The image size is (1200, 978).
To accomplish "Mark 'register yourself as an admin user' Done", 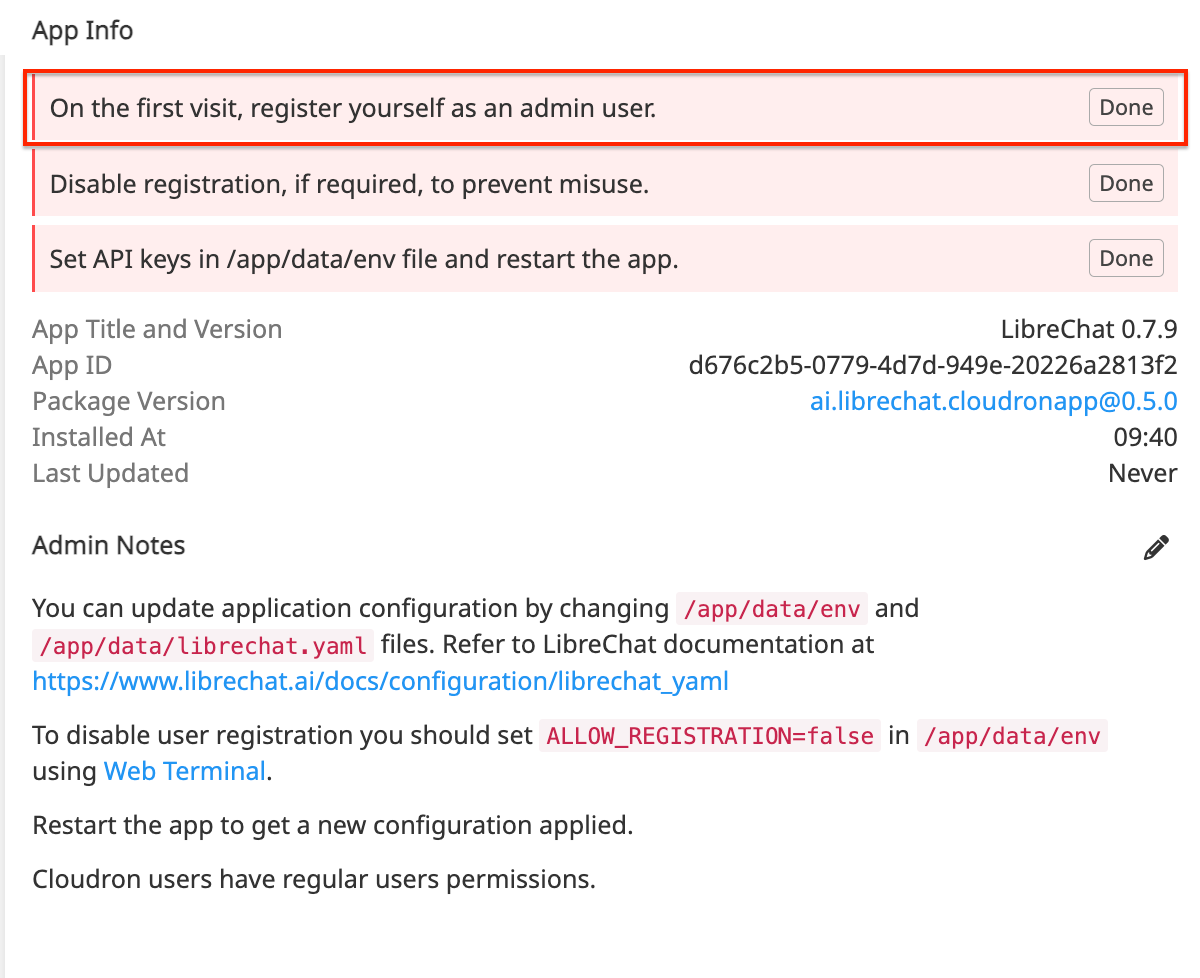I will point(1126,107).
